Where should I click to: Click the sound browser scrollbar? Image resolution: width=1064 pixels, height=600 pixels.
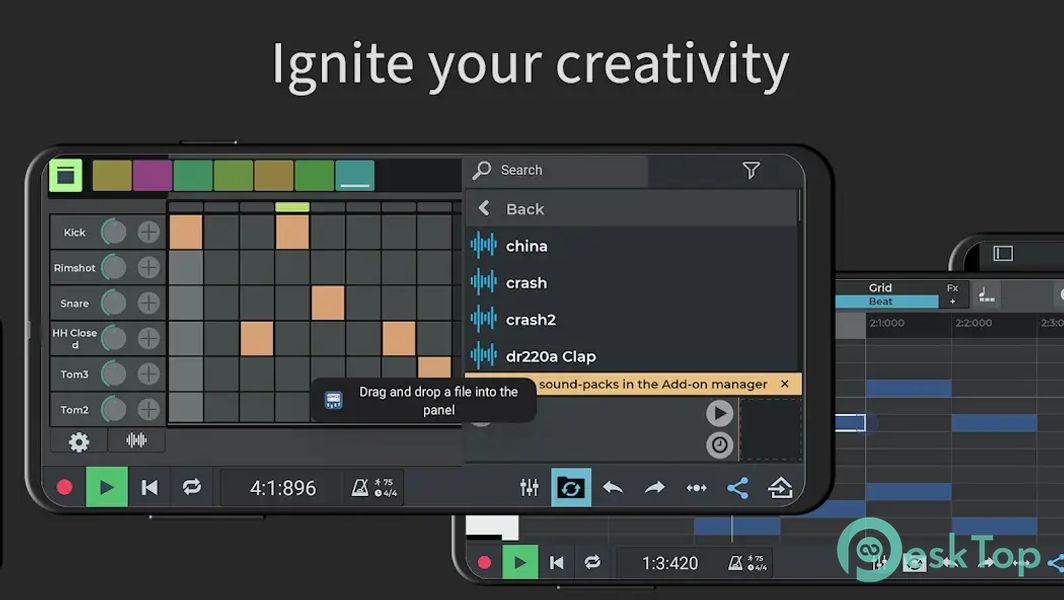point(799,205)
